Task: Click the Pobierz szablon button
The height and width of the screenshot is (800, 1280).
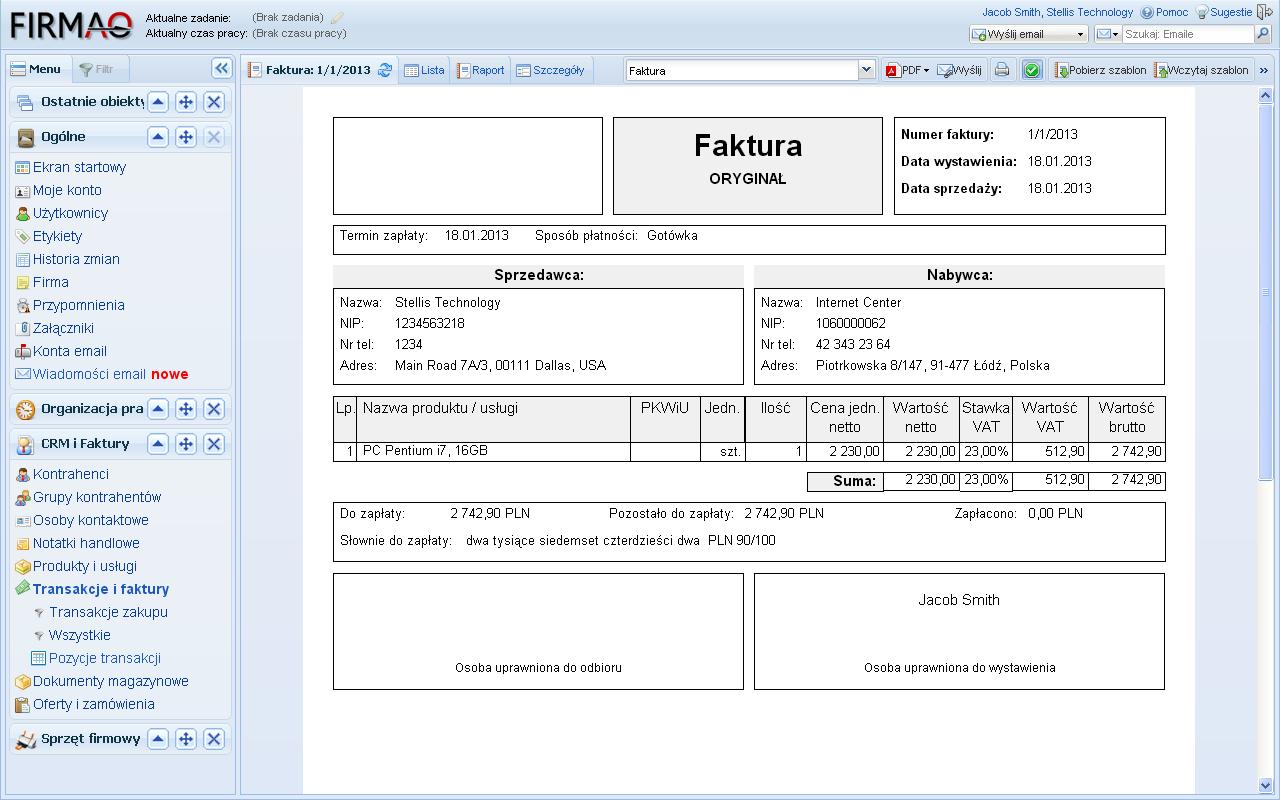Action: (x=1099, y=70)
